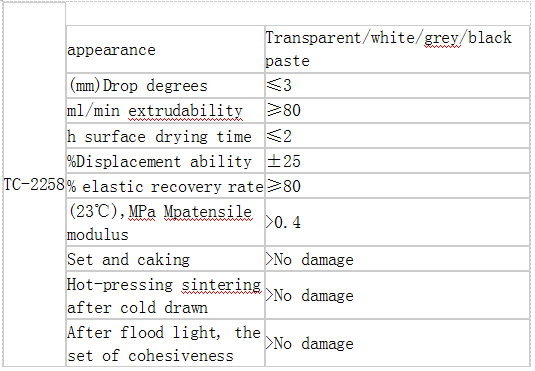Click the underlined word sintering
This screenshot has height=371, width=535.
(221, 285)
